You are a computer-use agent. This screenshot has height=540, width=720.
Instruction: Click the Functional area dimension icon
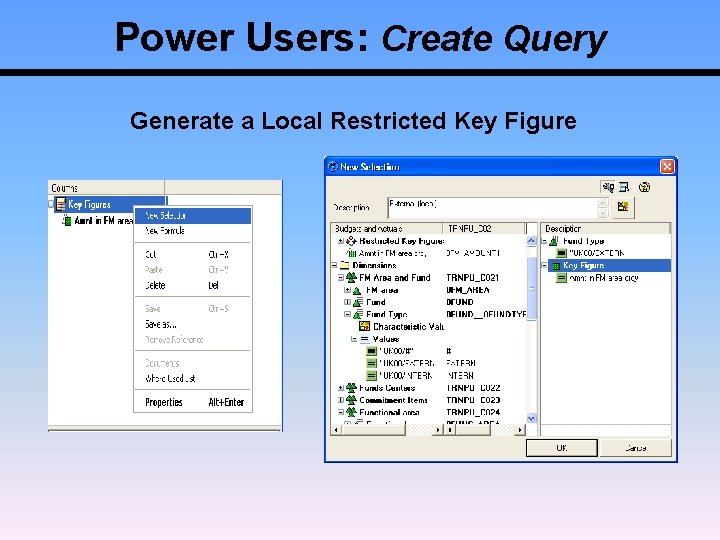tap(351, 412)
